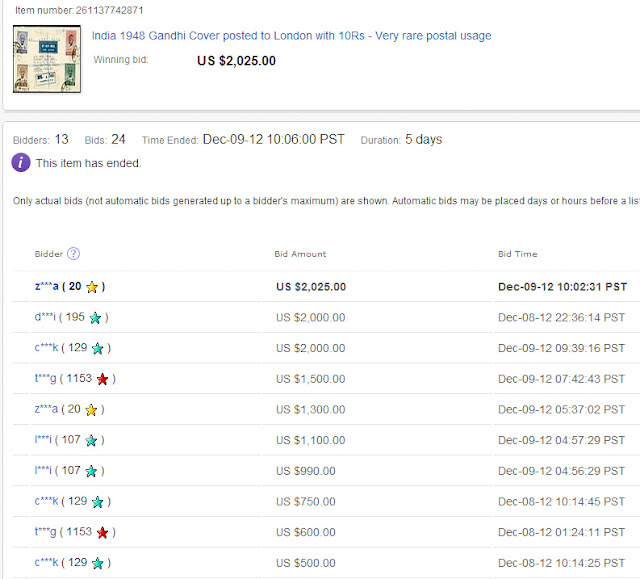Open bidder t***g on the $600.00 row
Image resolution: width=640 pixels, height=579 pixels.
pos(46,532)
